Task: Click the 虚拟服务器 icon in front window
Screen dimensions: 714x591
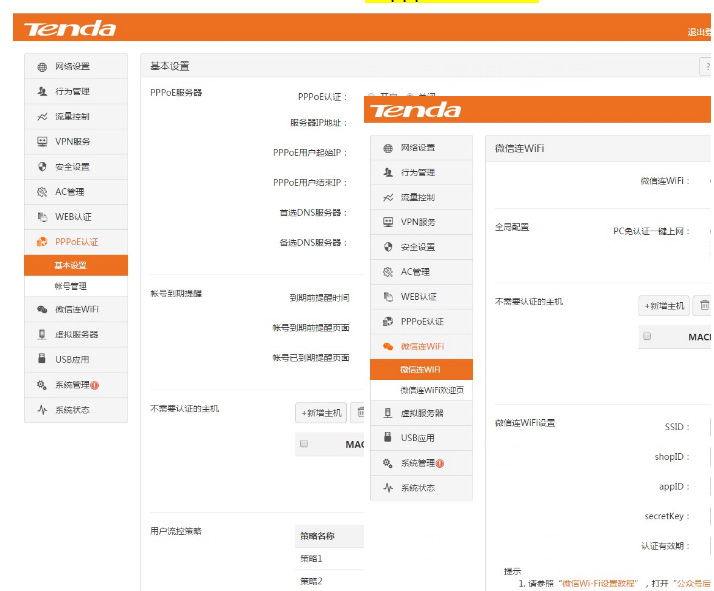Action: click(x=388, y=413)
